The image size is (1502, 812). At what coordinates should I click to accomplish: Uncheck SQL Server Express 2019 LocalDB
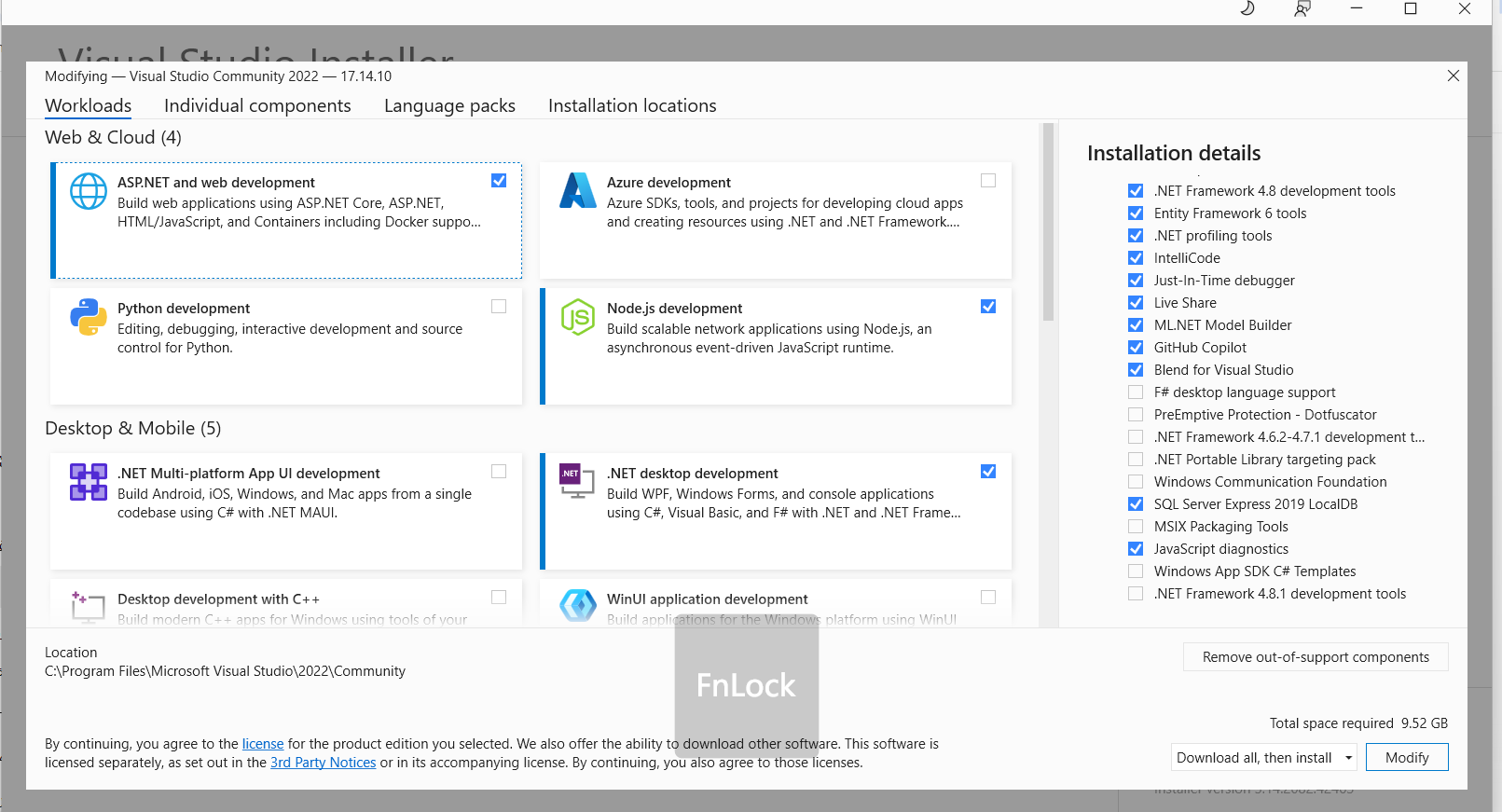coord(1136,504)
